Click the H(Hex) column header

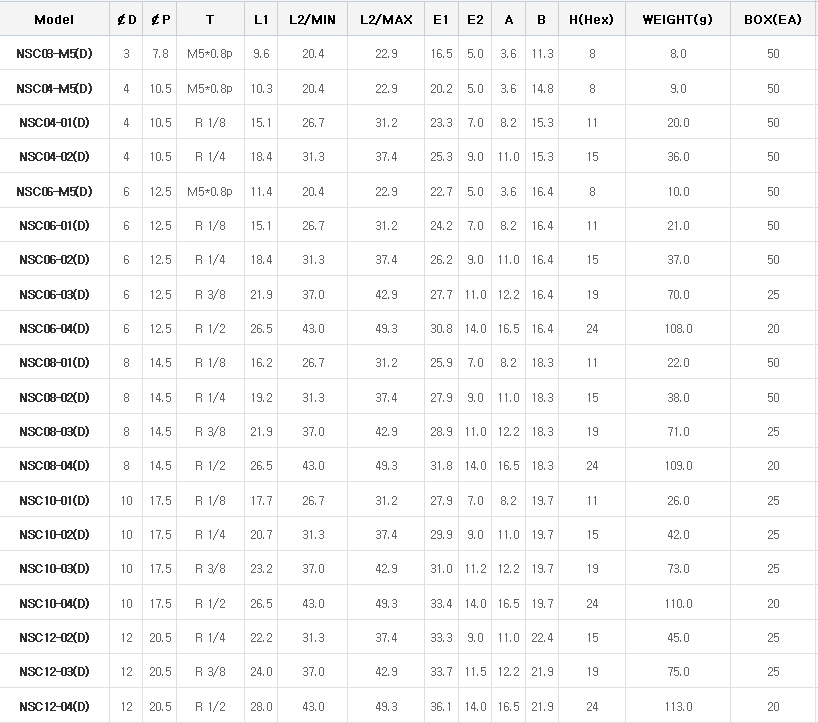click(591, 19)
